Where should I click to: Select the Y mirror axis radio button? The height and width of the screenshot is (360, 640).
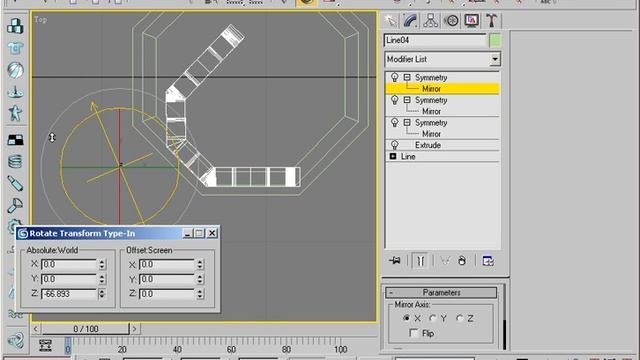[x=433, y=318]
